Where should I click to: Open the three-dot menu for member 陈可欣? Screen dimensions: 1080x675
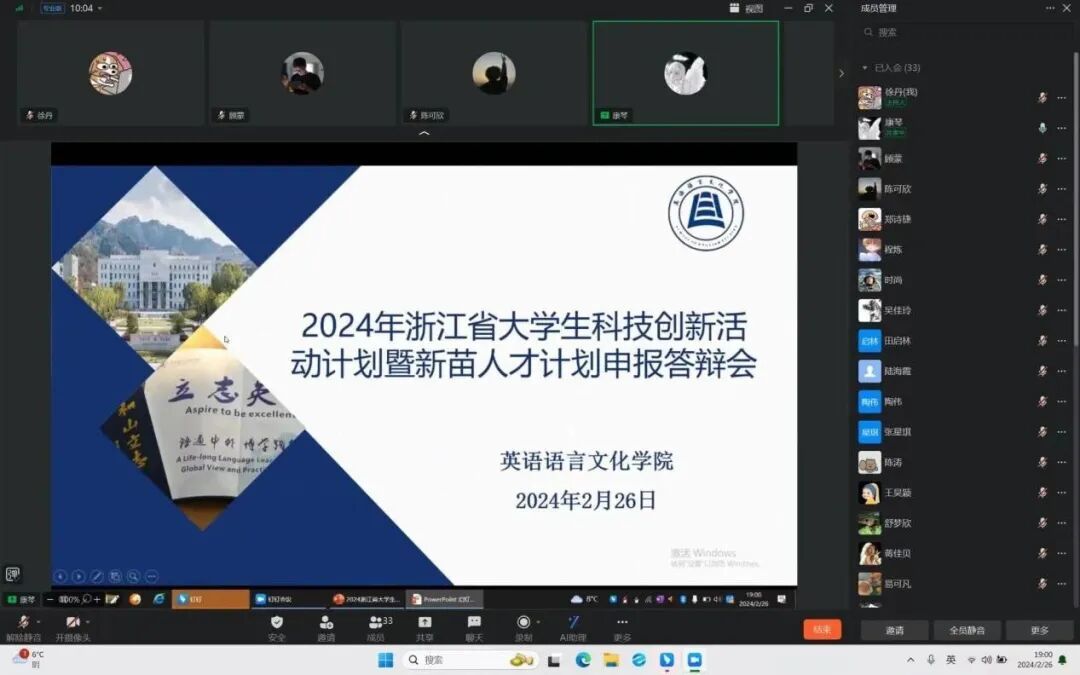(x=1061, y=189)
